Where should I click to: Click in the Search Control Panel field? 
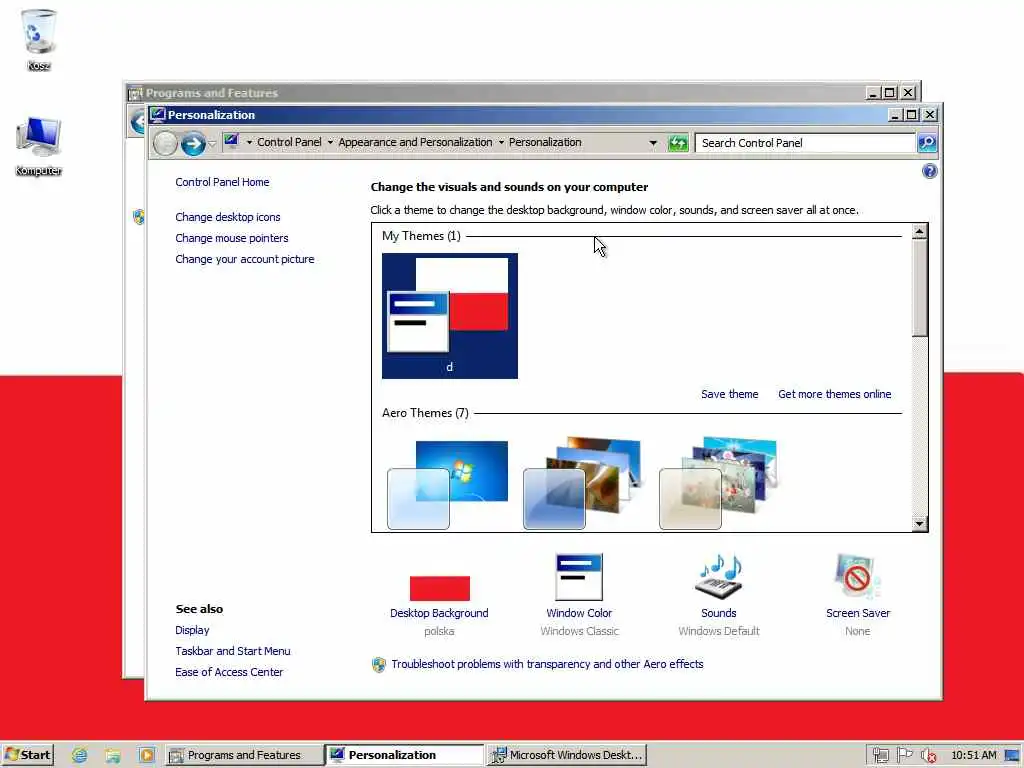[x=805, y=143]
